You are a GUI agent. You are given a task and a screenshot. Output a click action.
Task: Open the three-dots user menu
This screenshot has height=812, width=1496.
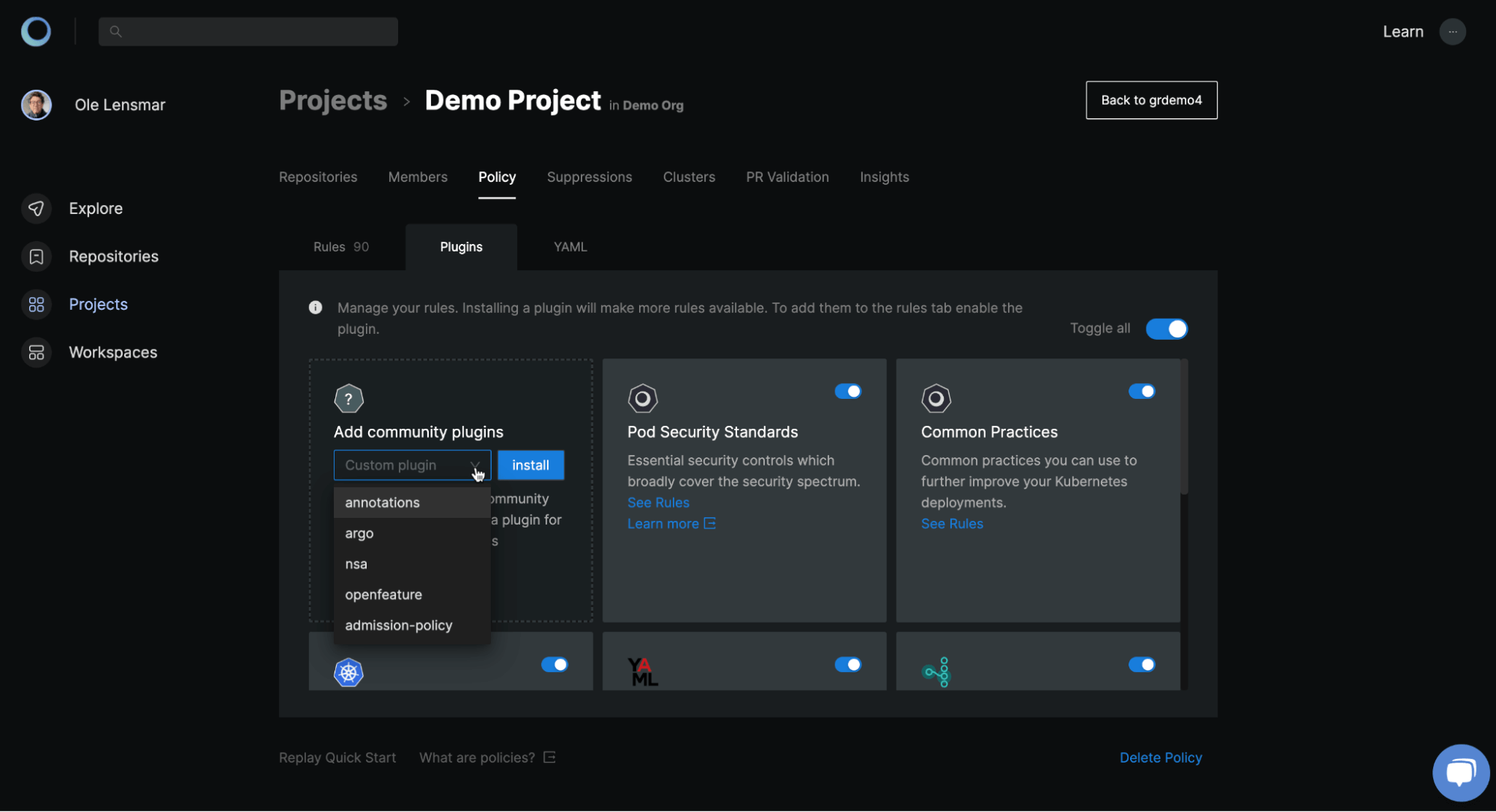pos(1452,31)
